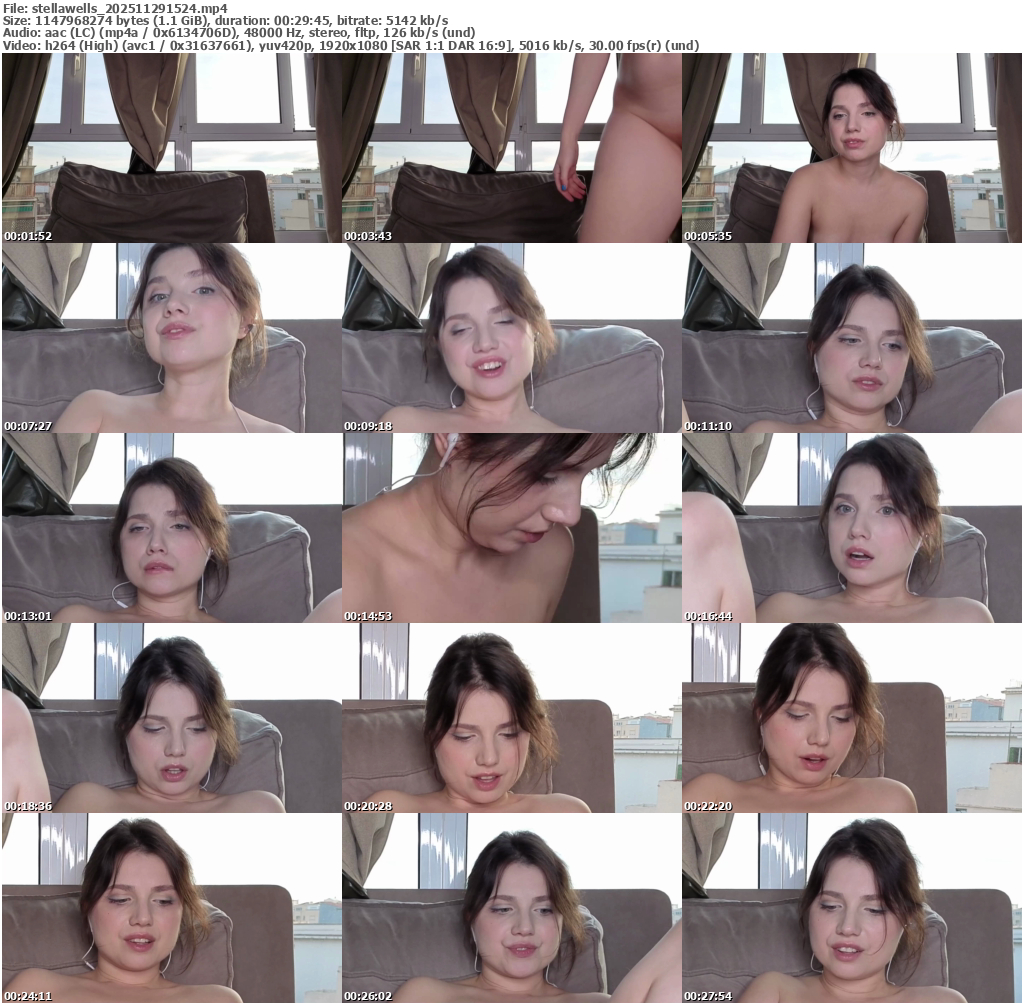Select the Video h264 stream info line
The image size is (1024, 1003).
[x=350, y=46]
